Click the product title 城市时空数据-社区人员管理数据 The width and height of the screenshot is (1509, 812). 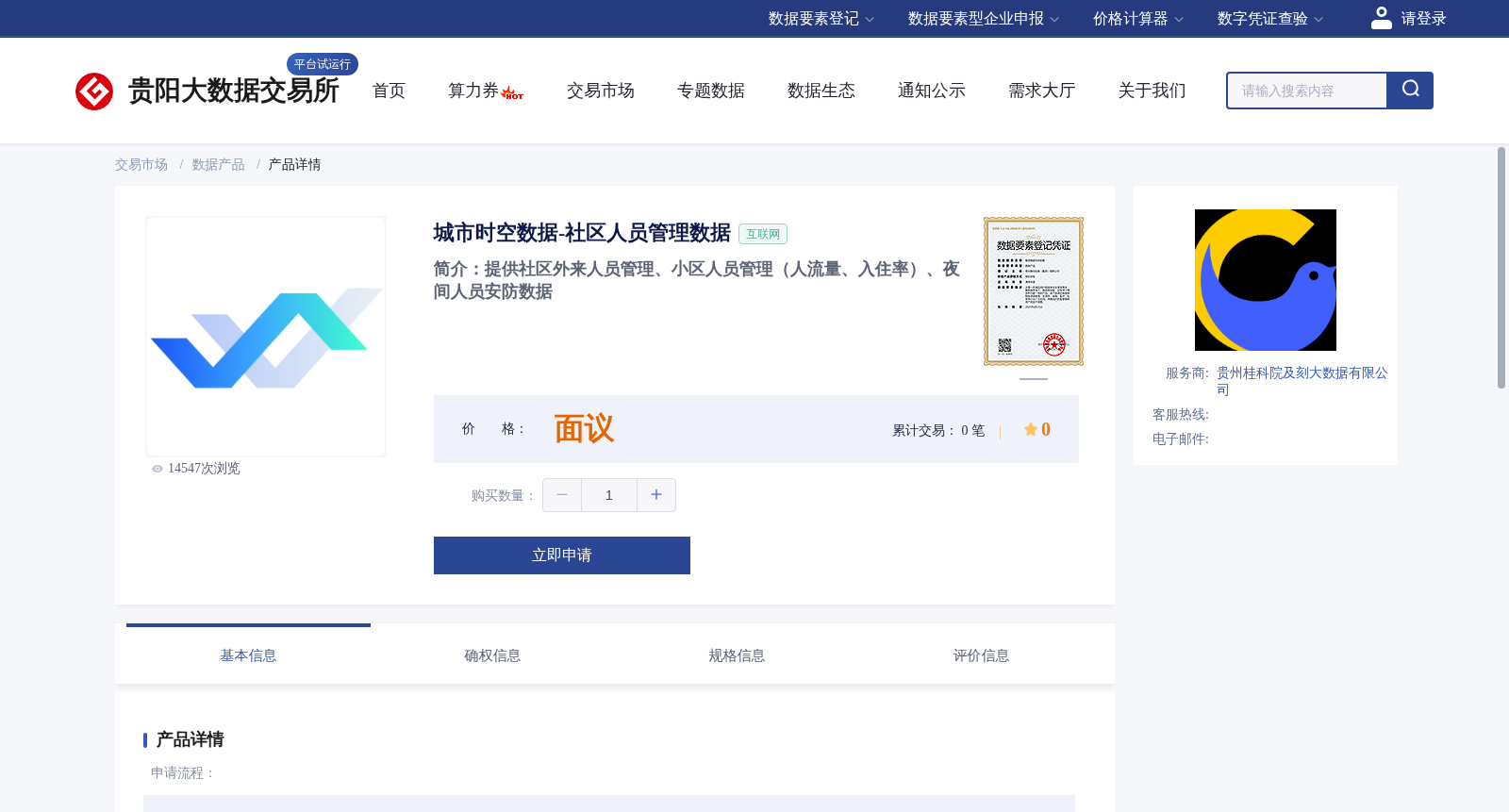tap(582, 233)
